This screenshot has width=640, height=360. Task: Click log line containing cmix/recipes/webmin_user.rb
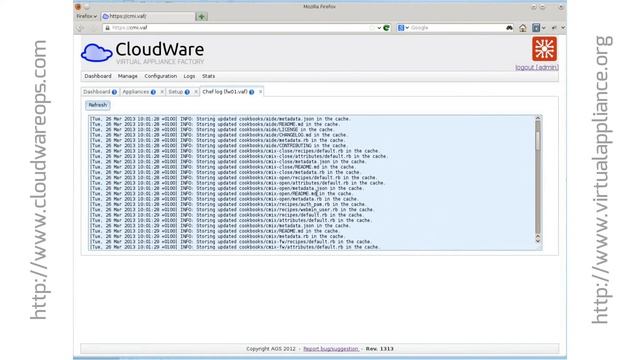click(x=231, y=210)
